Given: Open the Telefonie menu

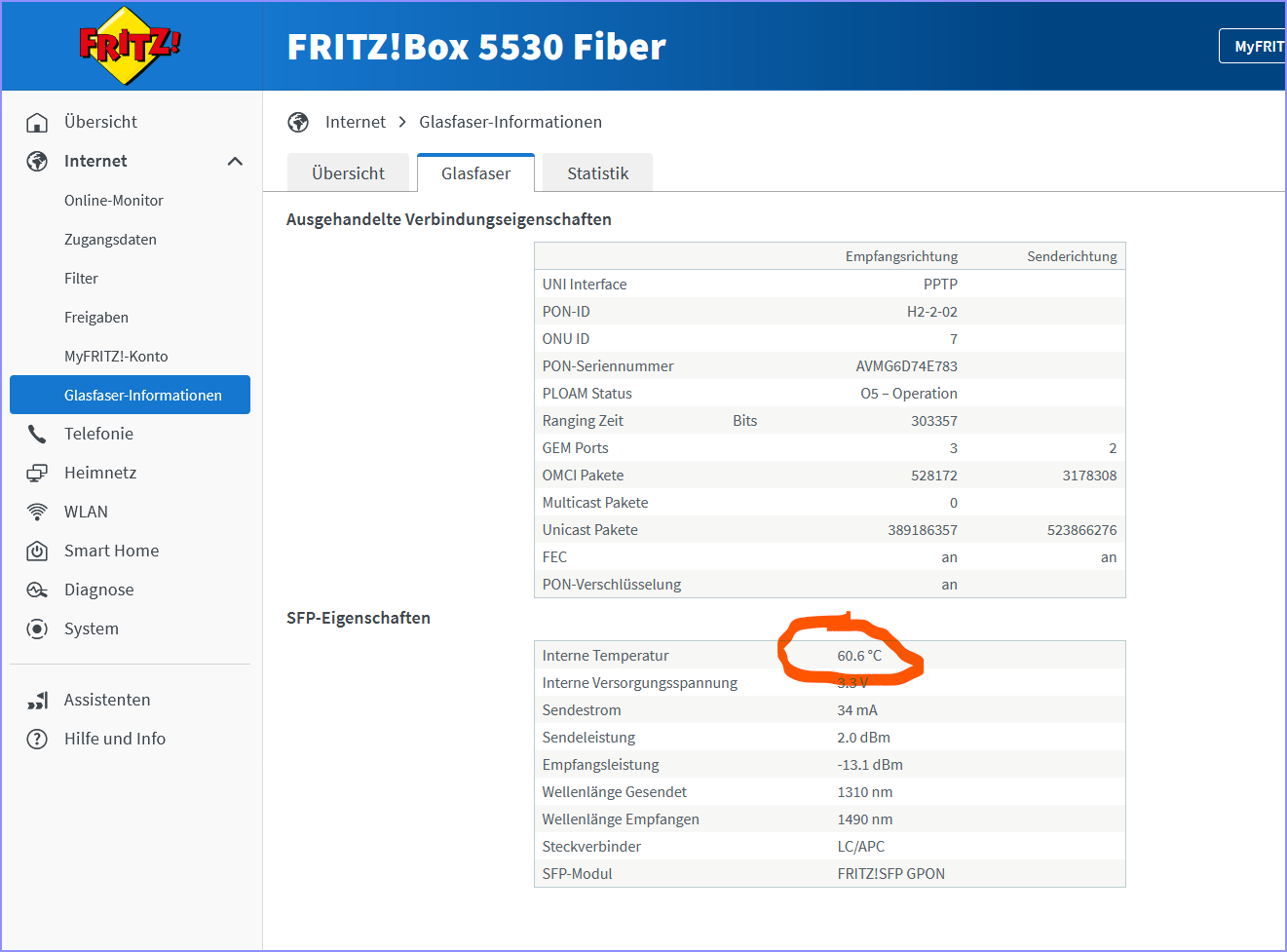Looking at the screenshot, I should tap(98, 434).
